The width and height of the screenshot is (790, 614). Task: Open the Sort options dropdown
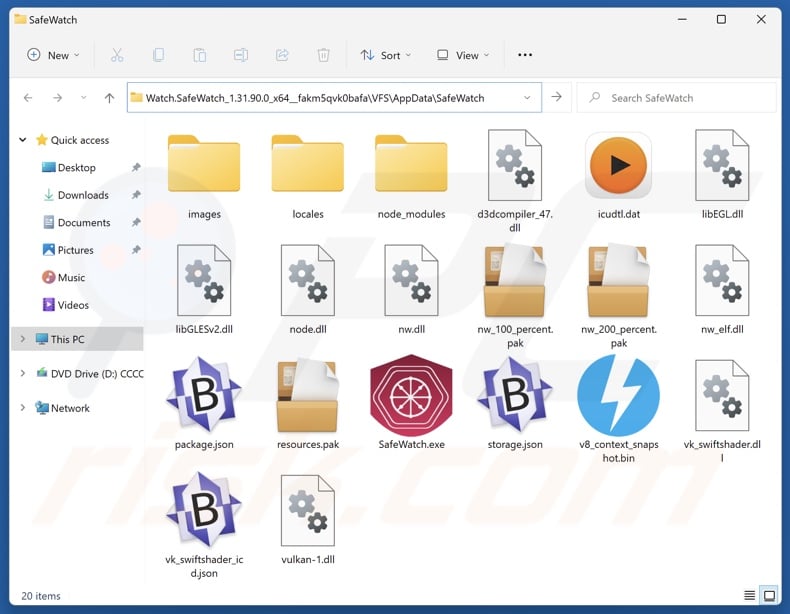pos(386,55)
